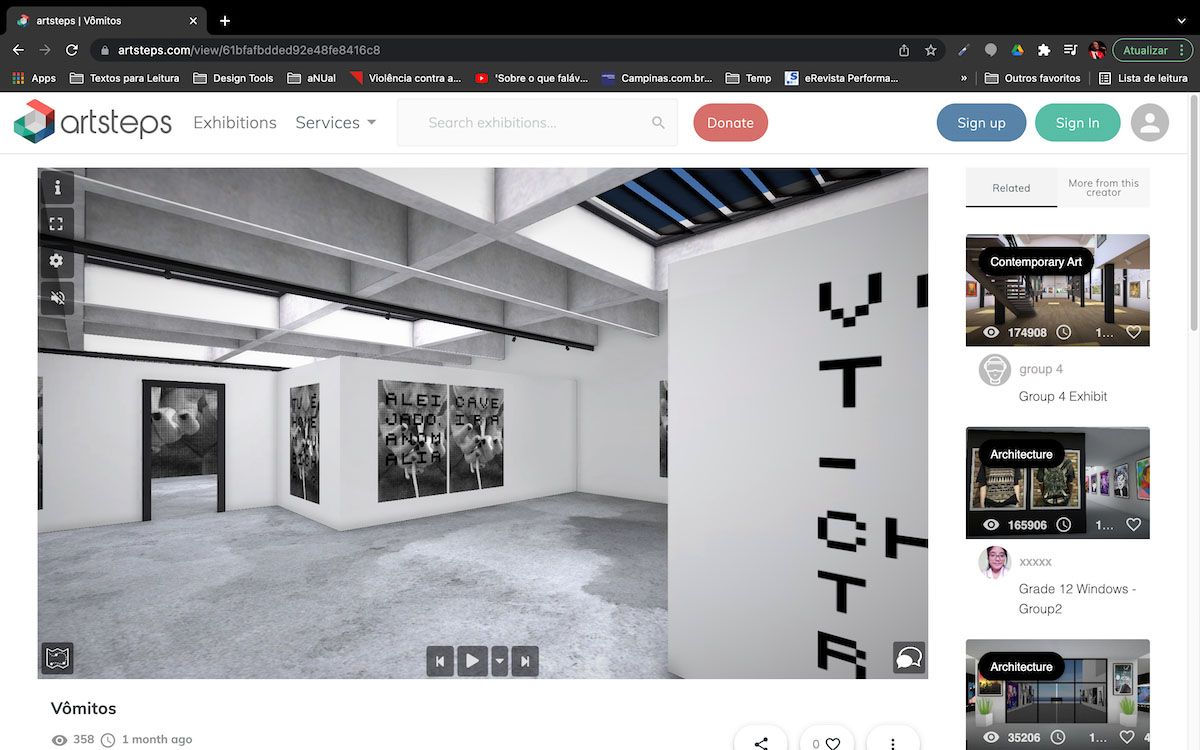Expand the tour options dropdown arrow
Screen dimensions: 1200x750
[x=499, y=660]
